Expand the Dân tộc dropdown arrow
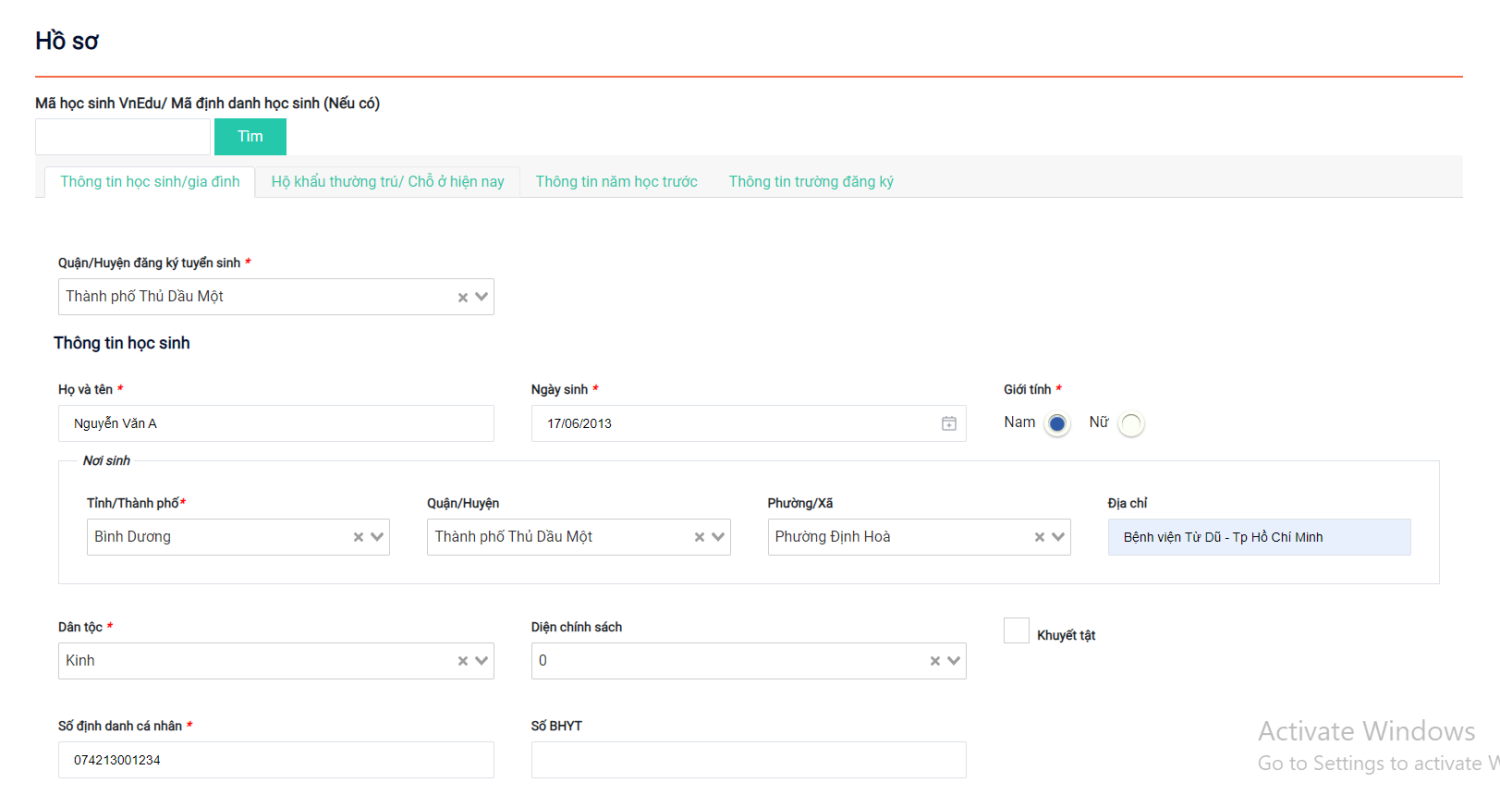Image resolution: width=1500 pixels, height=795 pixels. pos(481,661)
